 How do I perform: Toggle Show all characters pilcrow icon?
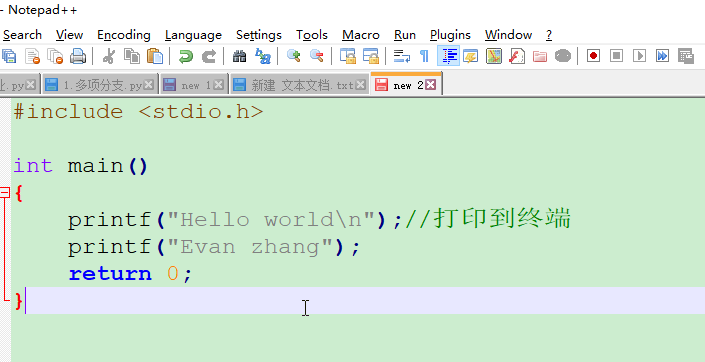424,56
